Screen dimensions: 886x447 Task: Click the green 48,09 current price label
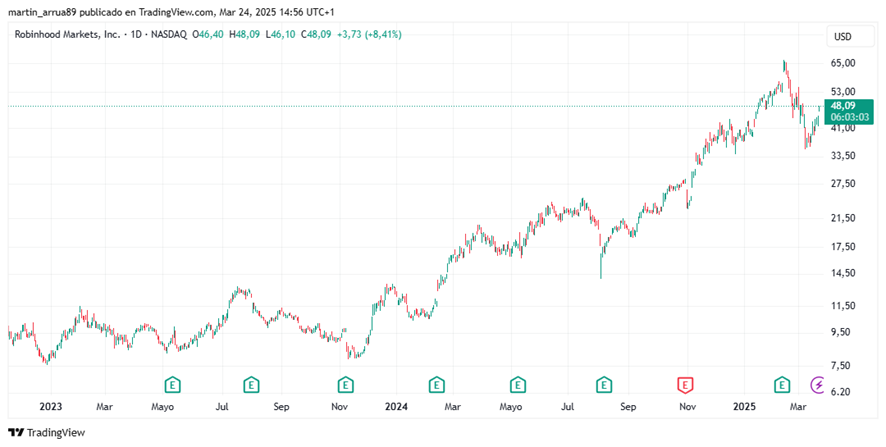842,105
